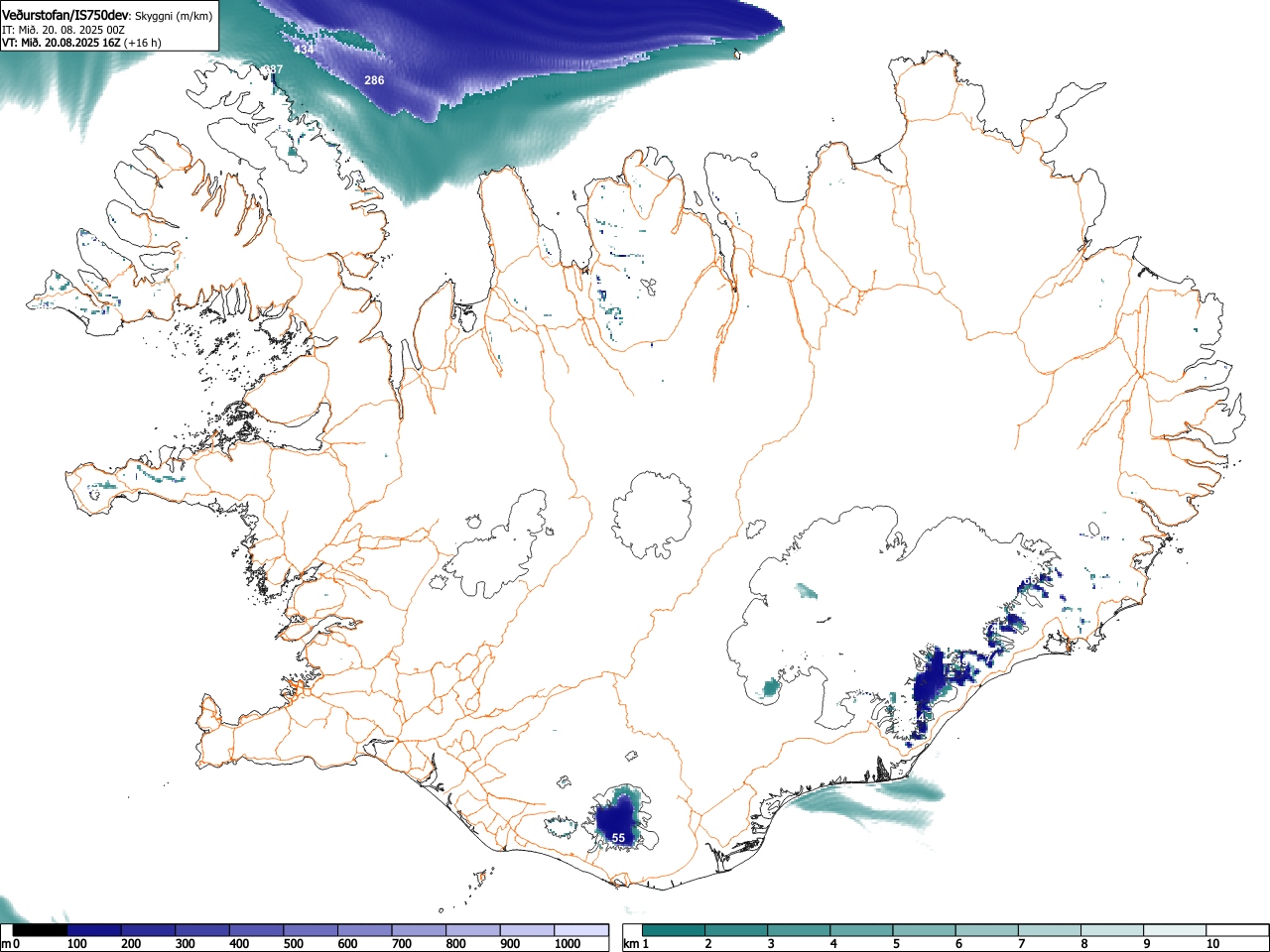Pick the 700–800 m legend swatch
The width and height of the screenshot is (1270, 952).
coord(419,930)
